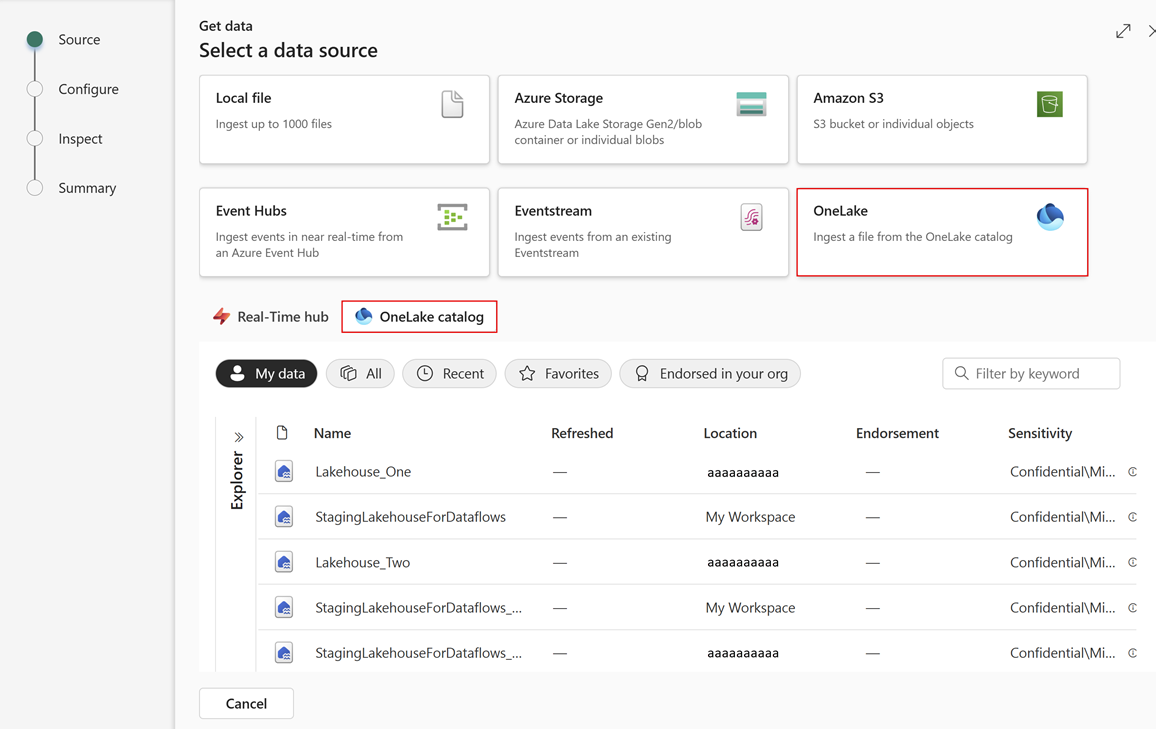Click the Local file document icon
Viewport: 1156px width, 729px height.
click(452, 104)
